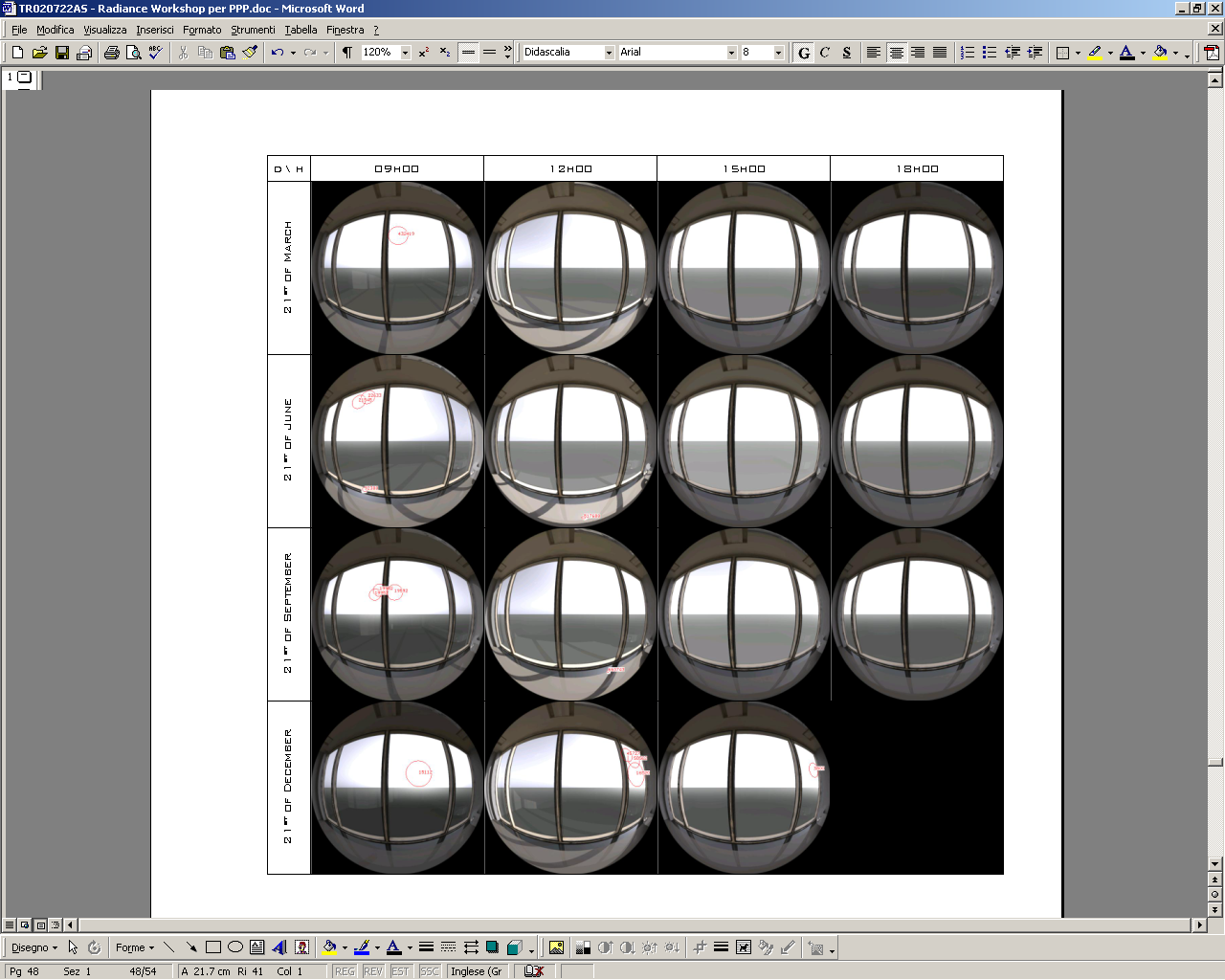Open the Tabella menu
This screenshot has width=1225, height=980.
click(x=301, y=30)
